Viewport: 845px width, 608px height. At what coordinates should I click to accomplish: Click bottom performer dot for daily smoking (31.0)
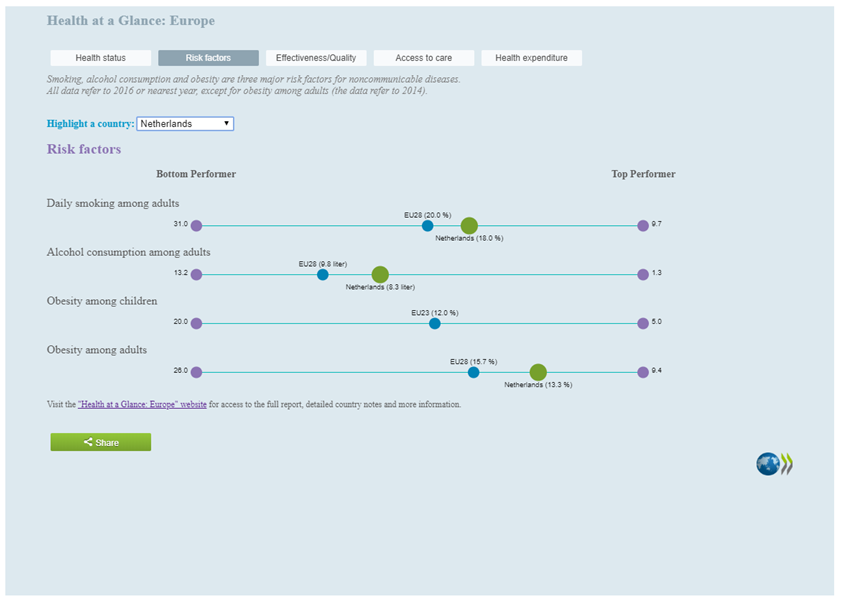196,226
